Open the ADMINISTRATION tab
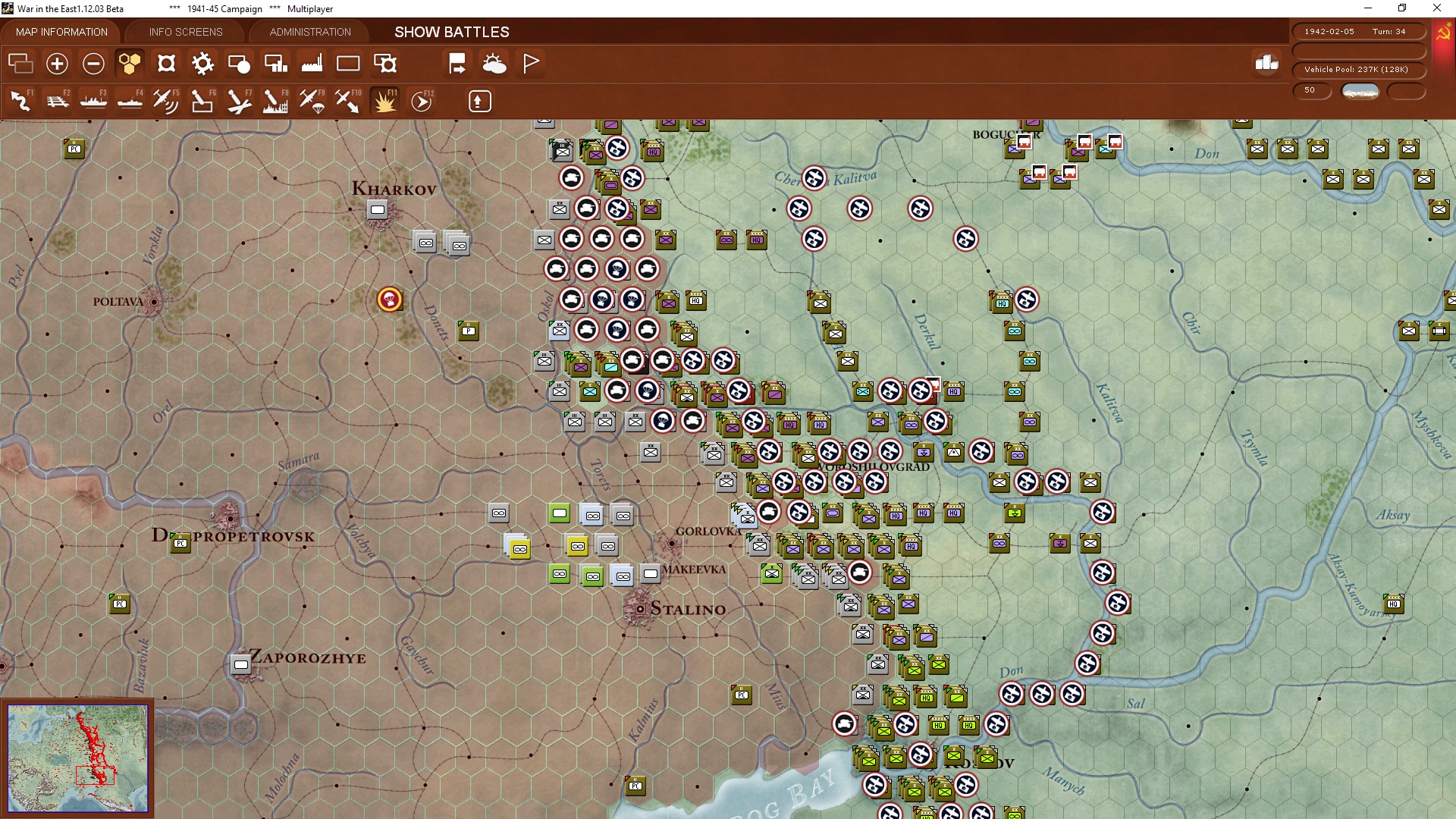The width and height of the screenshot is (1456, 819). [x=310, y=32]
